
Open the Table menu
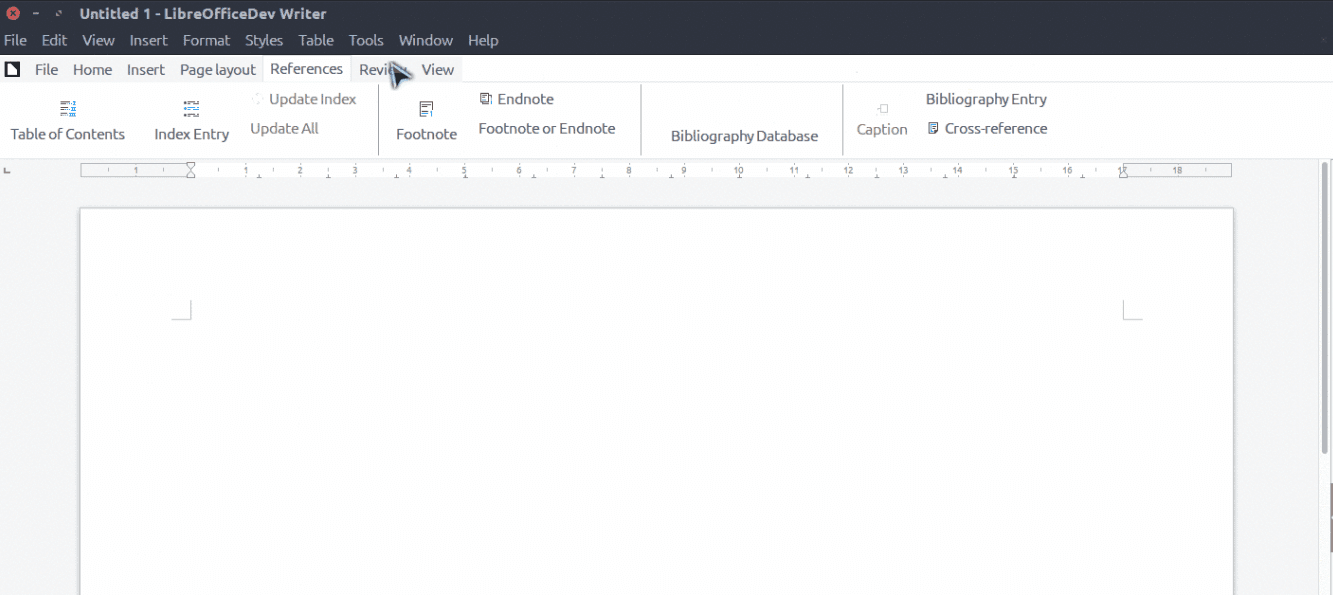[316, 40]
